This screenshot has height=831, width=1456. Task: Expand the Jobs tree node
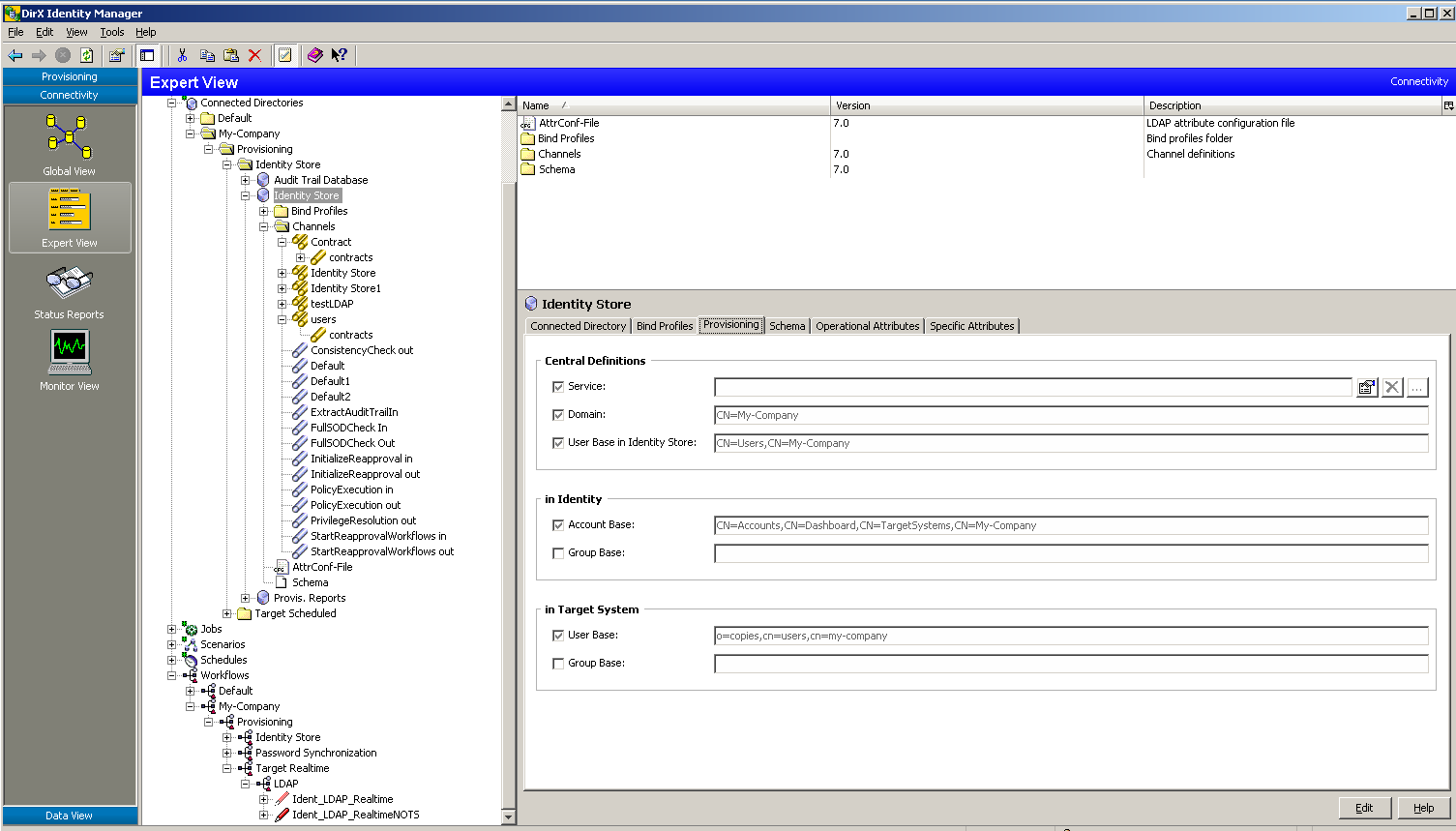(x=172, y=629)
